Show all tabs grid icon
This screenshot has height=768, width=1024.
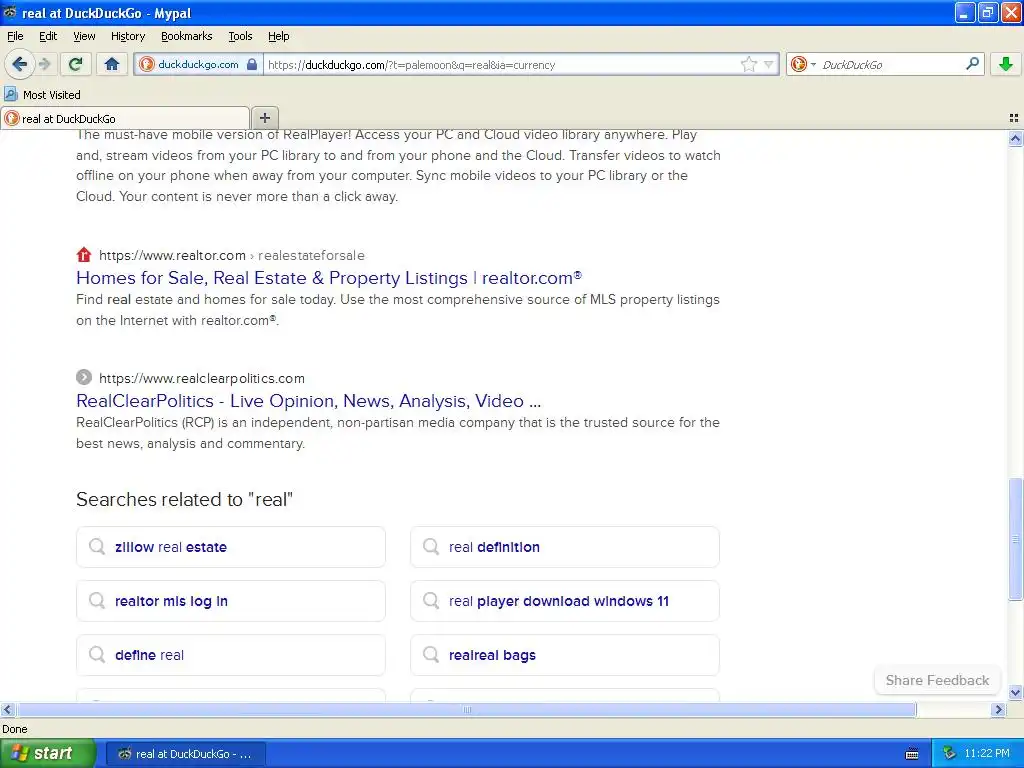click(x=1014, y=118)
